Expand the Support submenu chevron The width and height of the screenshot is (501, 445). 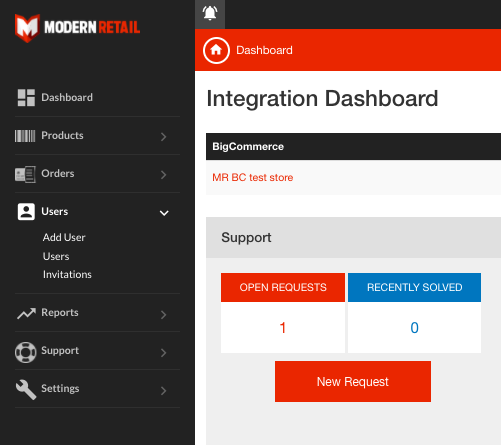163,352
